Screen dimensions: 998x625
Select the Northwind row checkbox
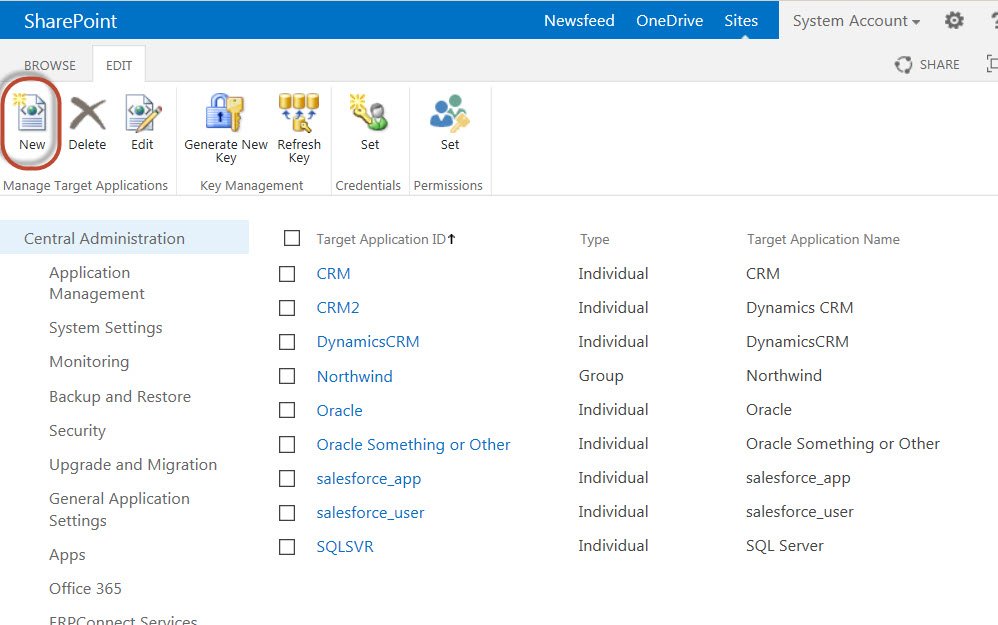(x=287, y=376)
